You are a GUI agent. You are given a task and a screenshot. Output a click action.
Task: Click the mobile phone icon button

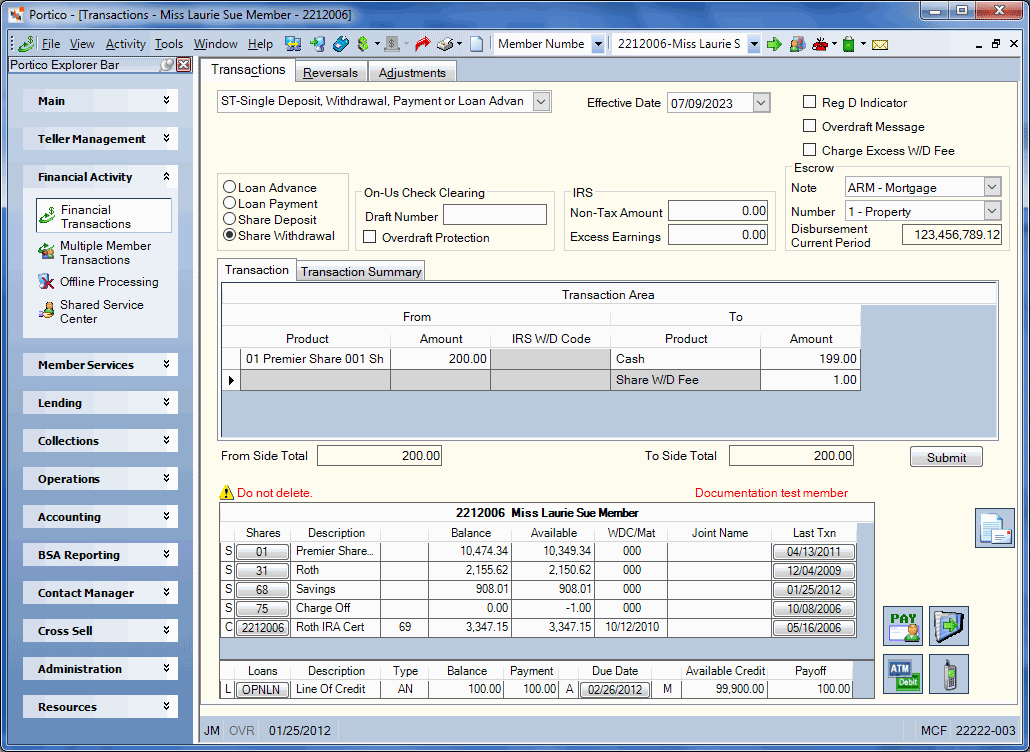[949, 674]
